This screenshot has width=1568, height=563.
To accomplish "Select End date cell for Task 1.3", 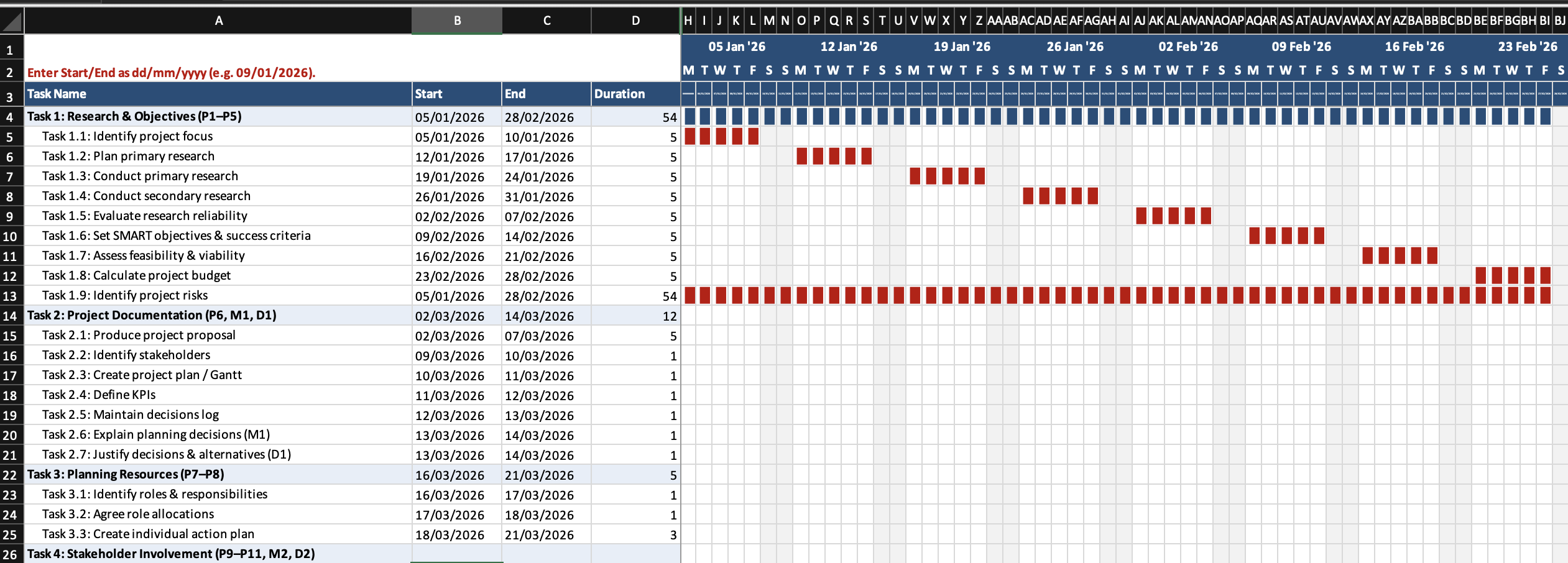I will pyautogui.click(x=546, y=177).
